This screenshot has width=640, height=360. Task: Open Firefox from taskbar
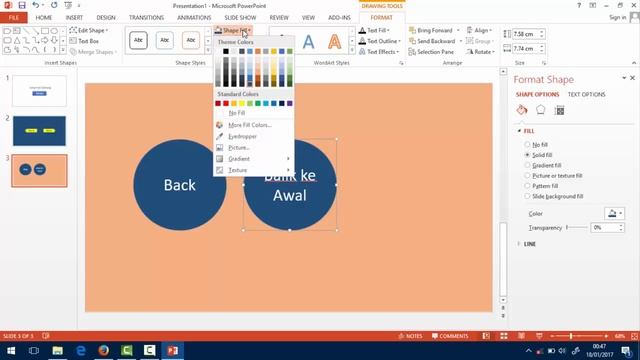pos(104,351)
